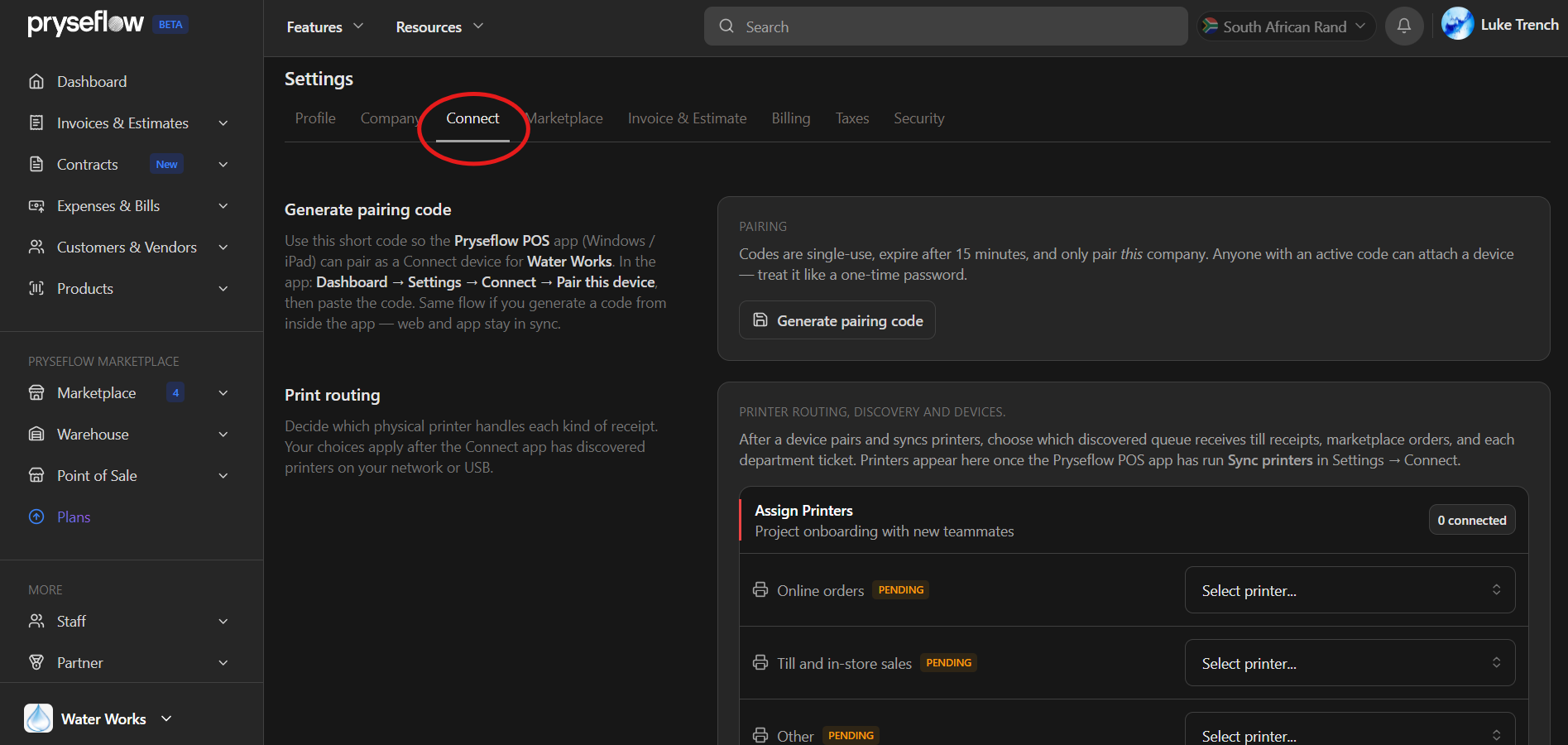
Task: Click the Settings page heading
Action: [x=319, y=79]
